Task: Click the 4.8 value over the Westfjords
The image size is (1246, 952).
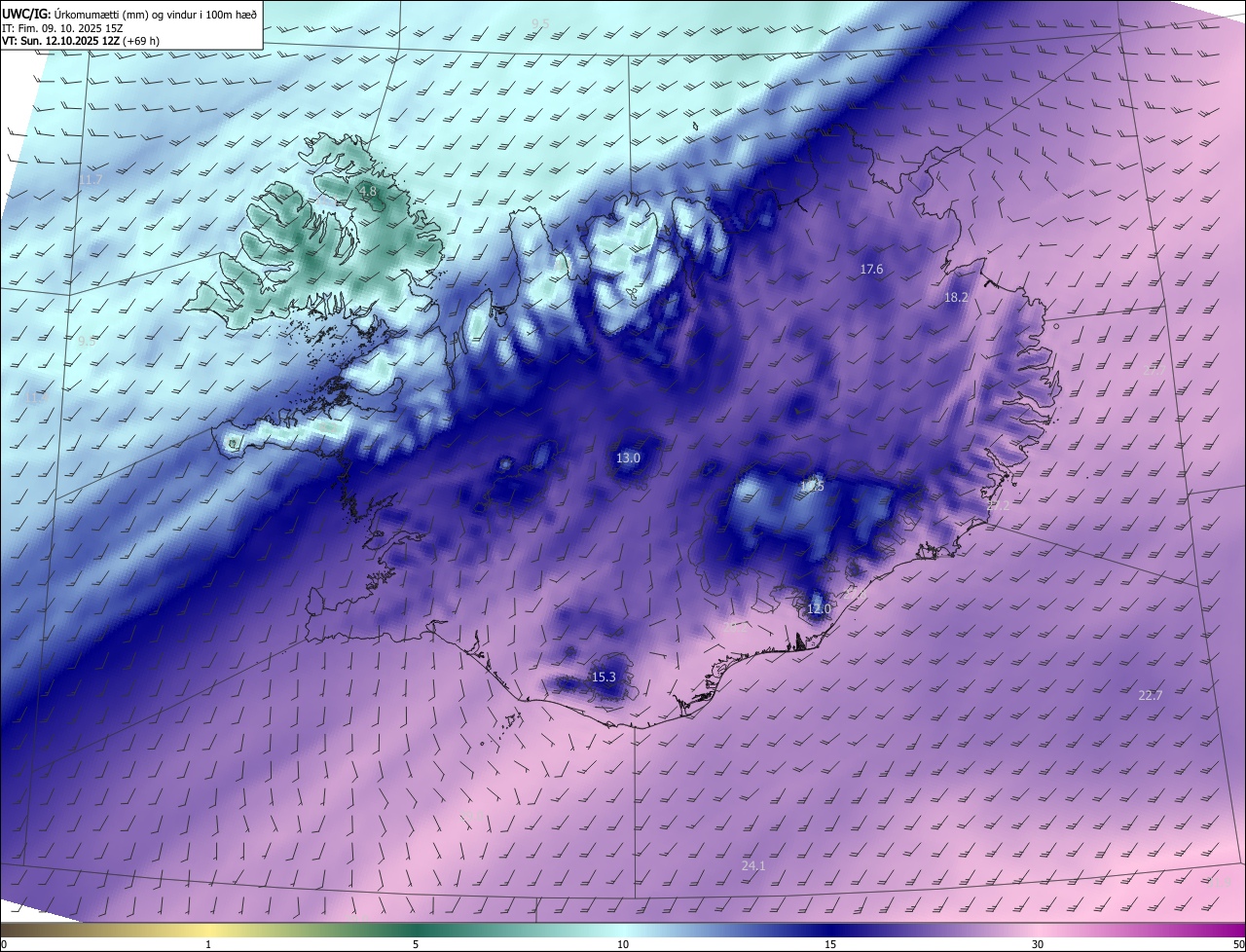Action: point(368,192)
